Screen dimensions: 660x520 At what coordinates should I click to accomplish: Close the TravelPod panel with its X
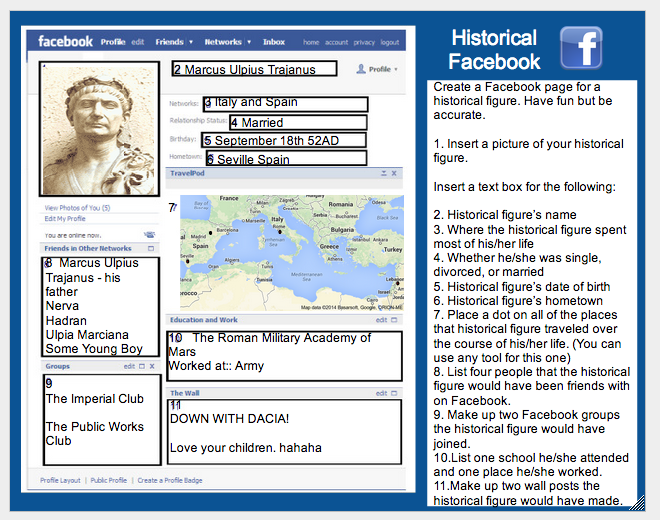[394, 173]
